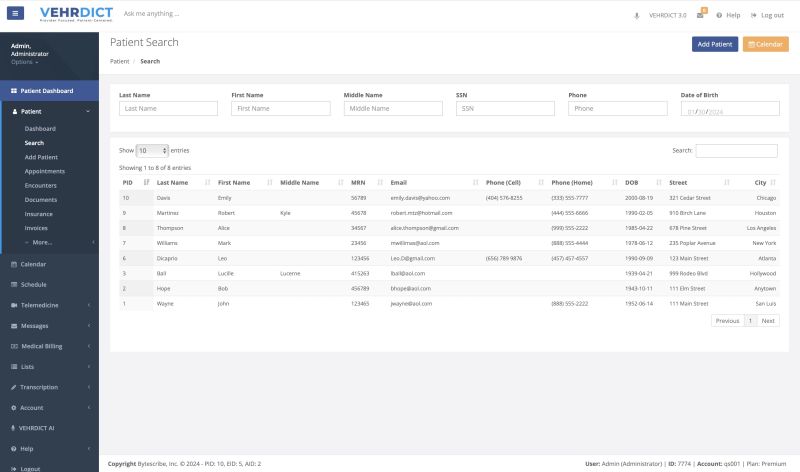Click the Telemedicine camera icon

pos(14,305)
